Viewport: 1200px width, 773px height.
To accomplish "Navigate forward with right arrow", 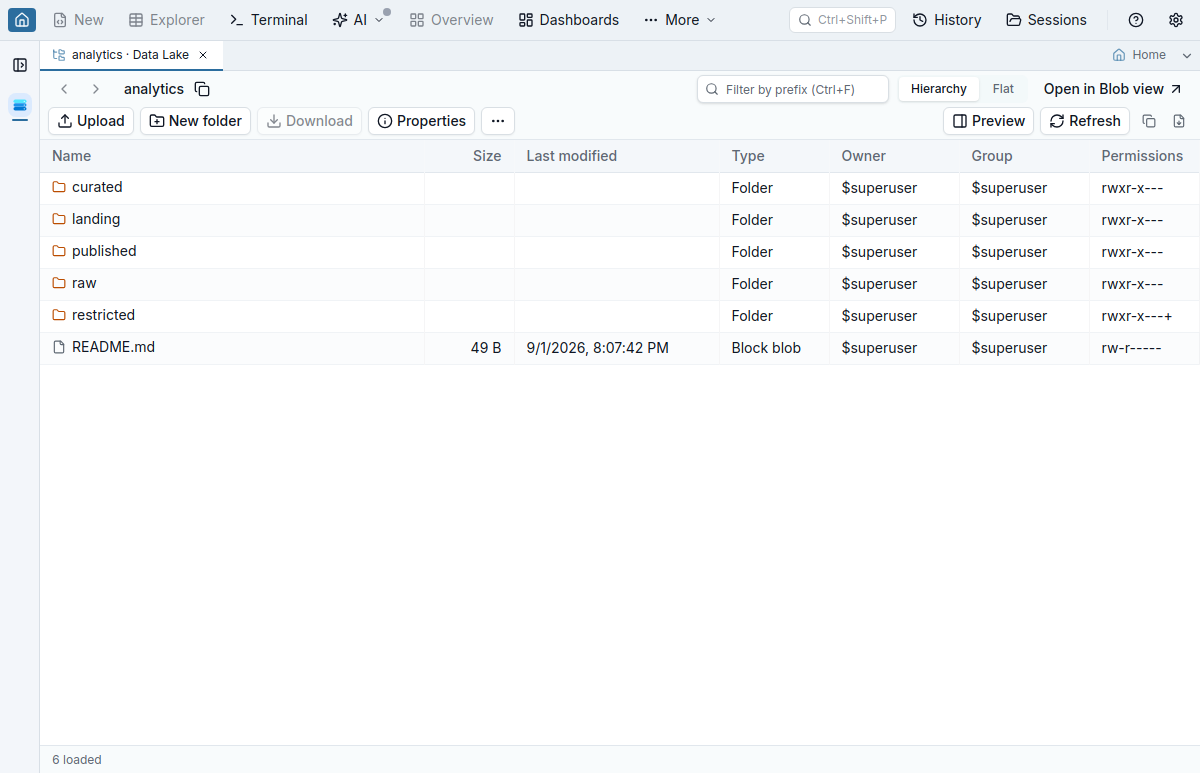I will (96, 89).
